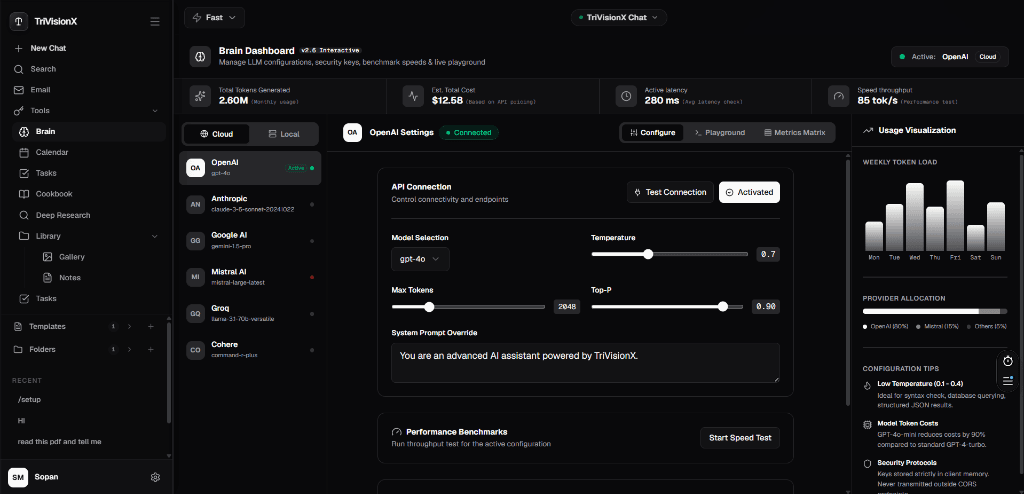
Task: Switch to the Cloud providers toggle
Action: 216,134
